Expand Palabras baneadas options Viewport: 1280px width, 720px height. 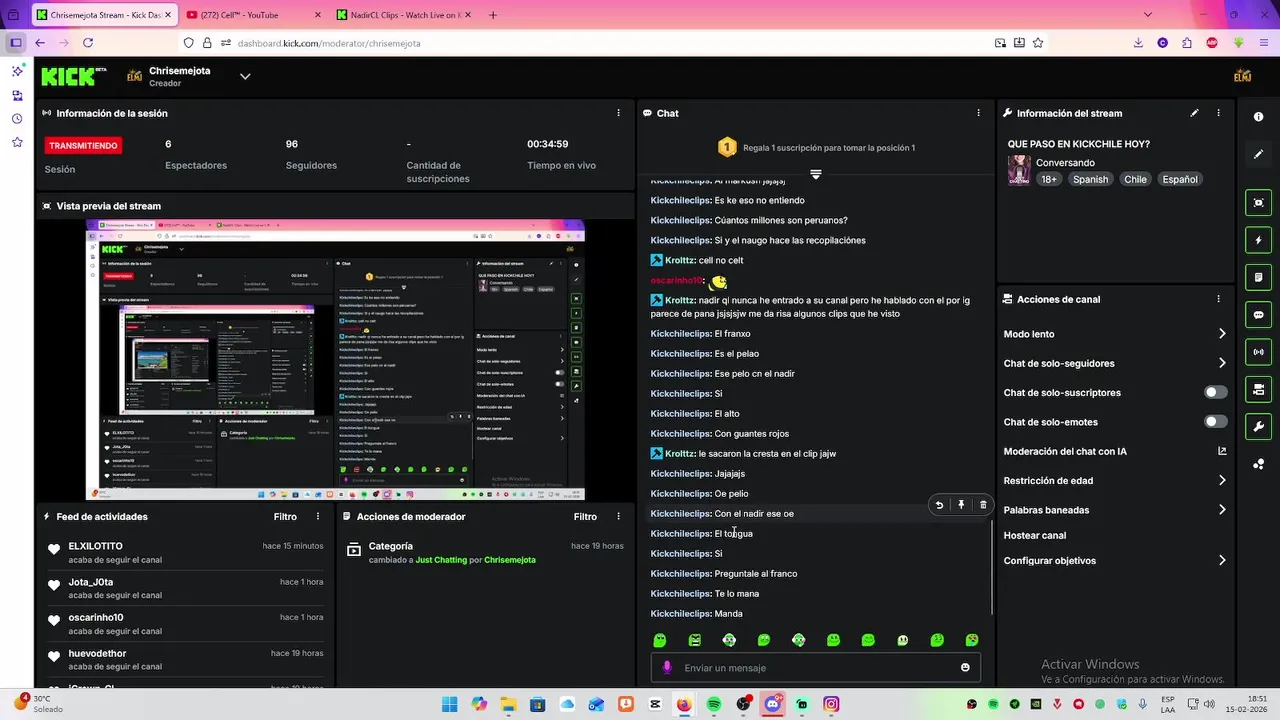pyautogui.click(x=1221, y=510)
